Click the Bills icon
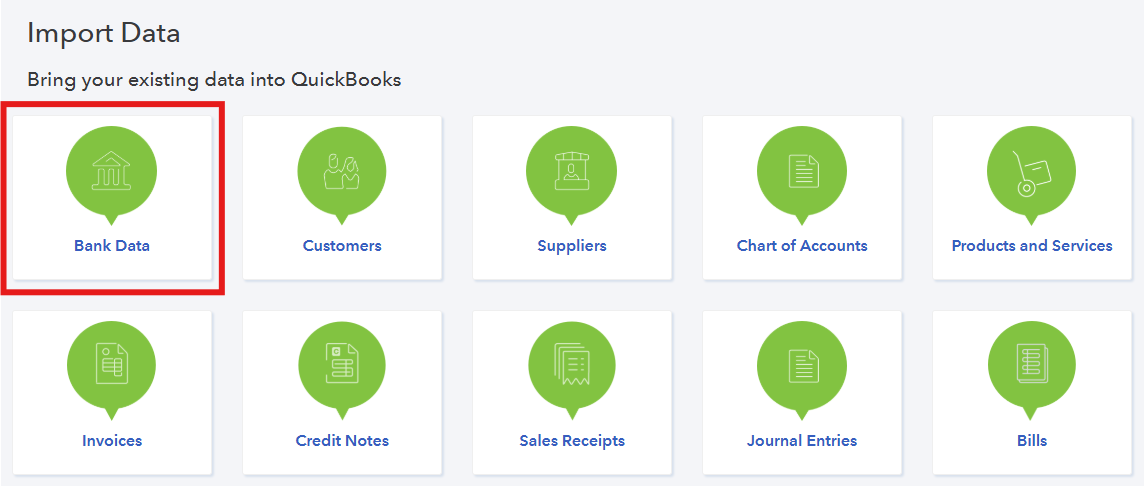Viewport: 1144px width, 486px height. click(x=1031, y=366)
